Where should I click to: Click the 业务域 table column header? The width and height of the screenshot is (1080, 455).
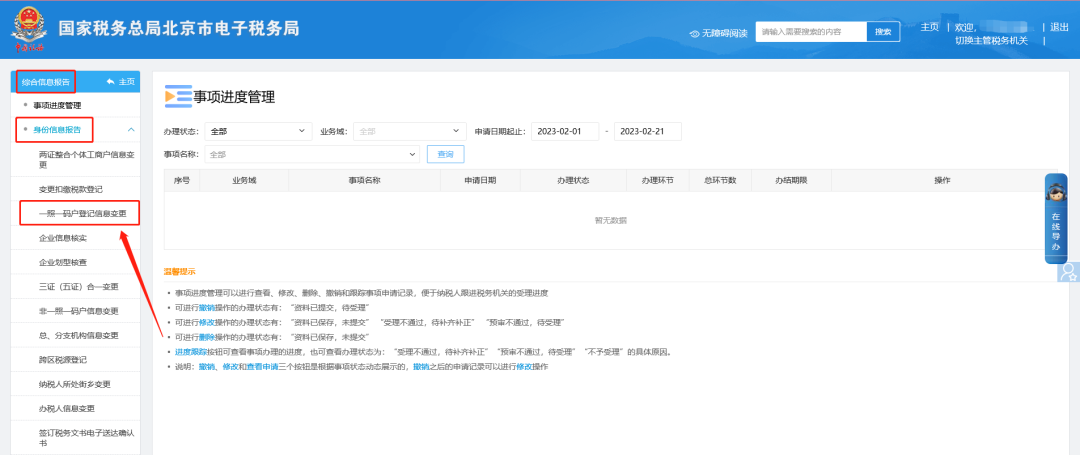pos(245,180)
